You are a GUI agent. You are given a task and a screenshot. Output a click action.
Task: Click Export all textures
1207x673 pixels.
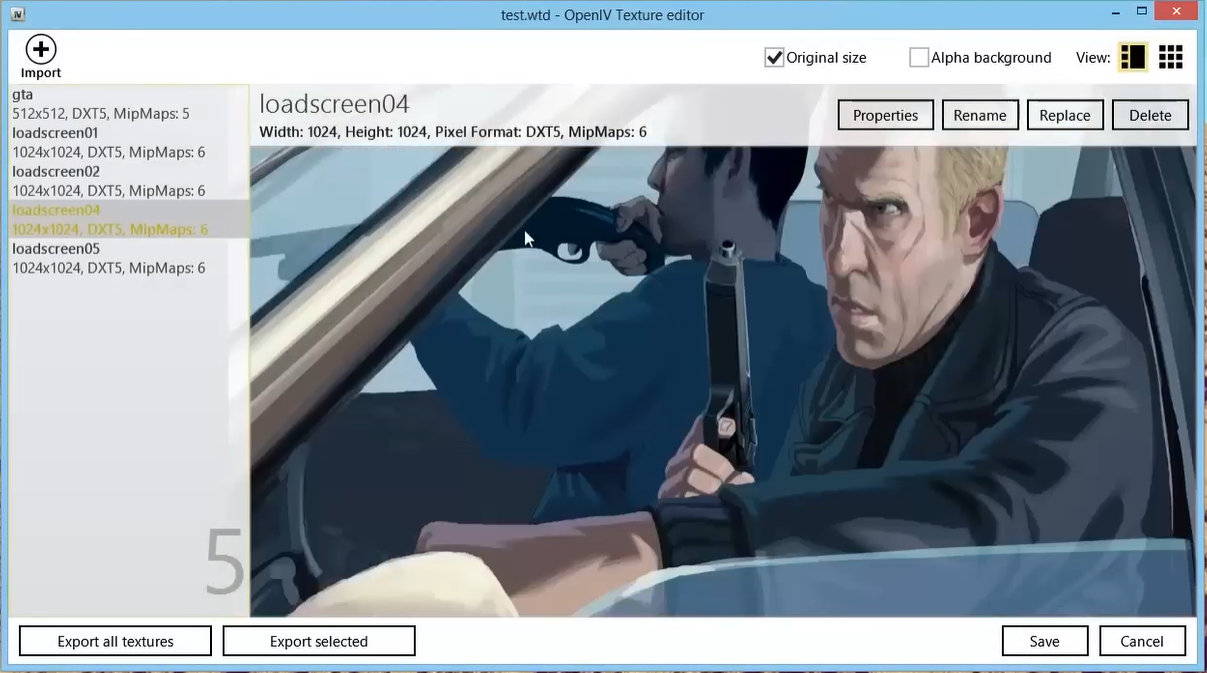click(x=115, y=641)
